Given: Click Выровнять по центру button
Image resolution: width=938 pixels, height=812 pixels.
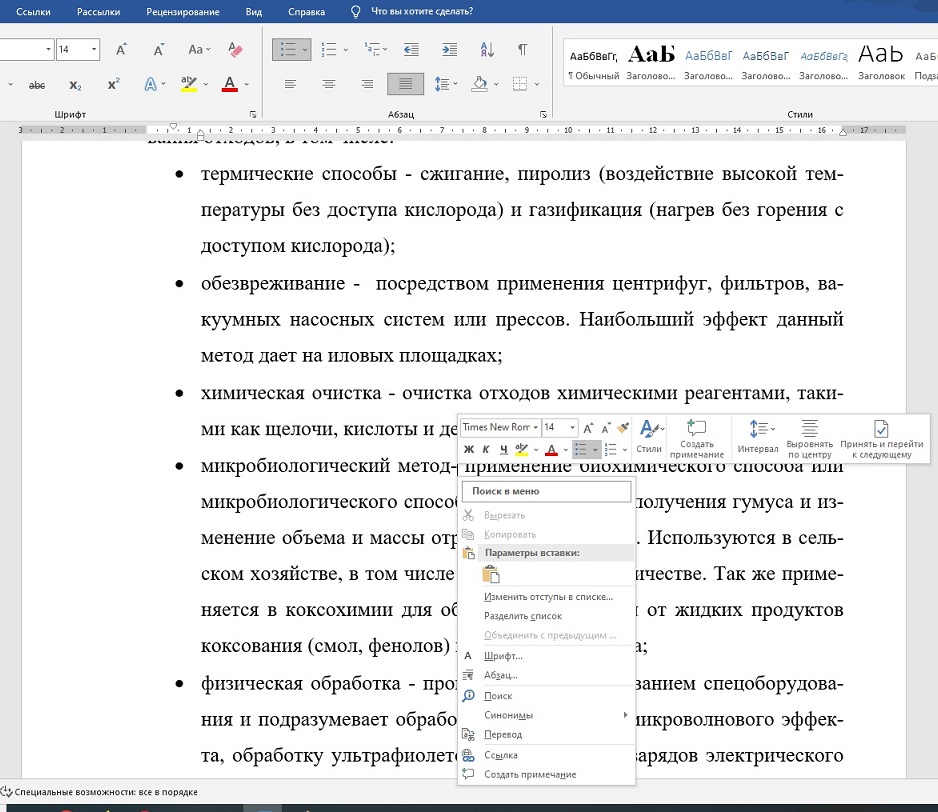Looking at the screenshot, I should pos(809,438).
